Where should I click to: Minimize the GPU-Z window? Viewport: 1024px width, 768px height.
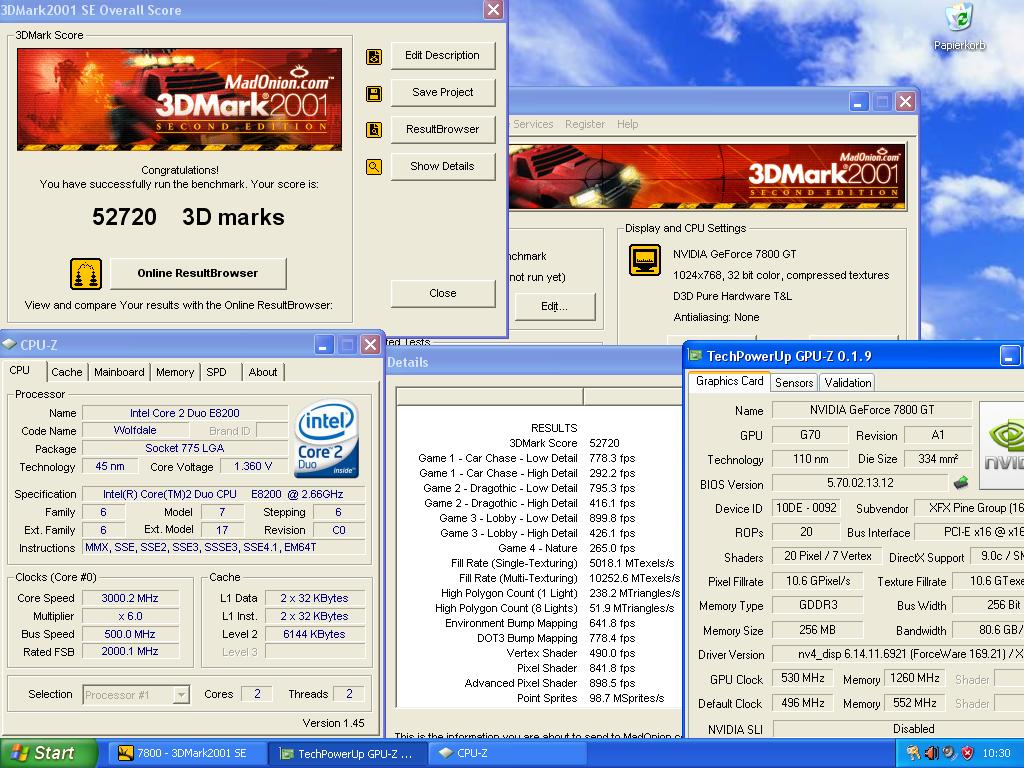(1010, 356)
